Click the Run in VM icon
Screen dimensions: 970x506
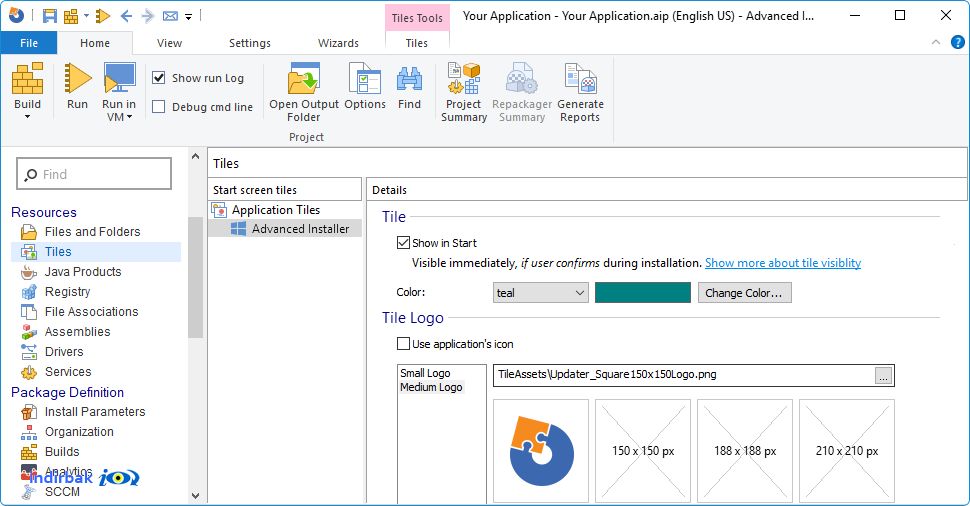[119, 79]
